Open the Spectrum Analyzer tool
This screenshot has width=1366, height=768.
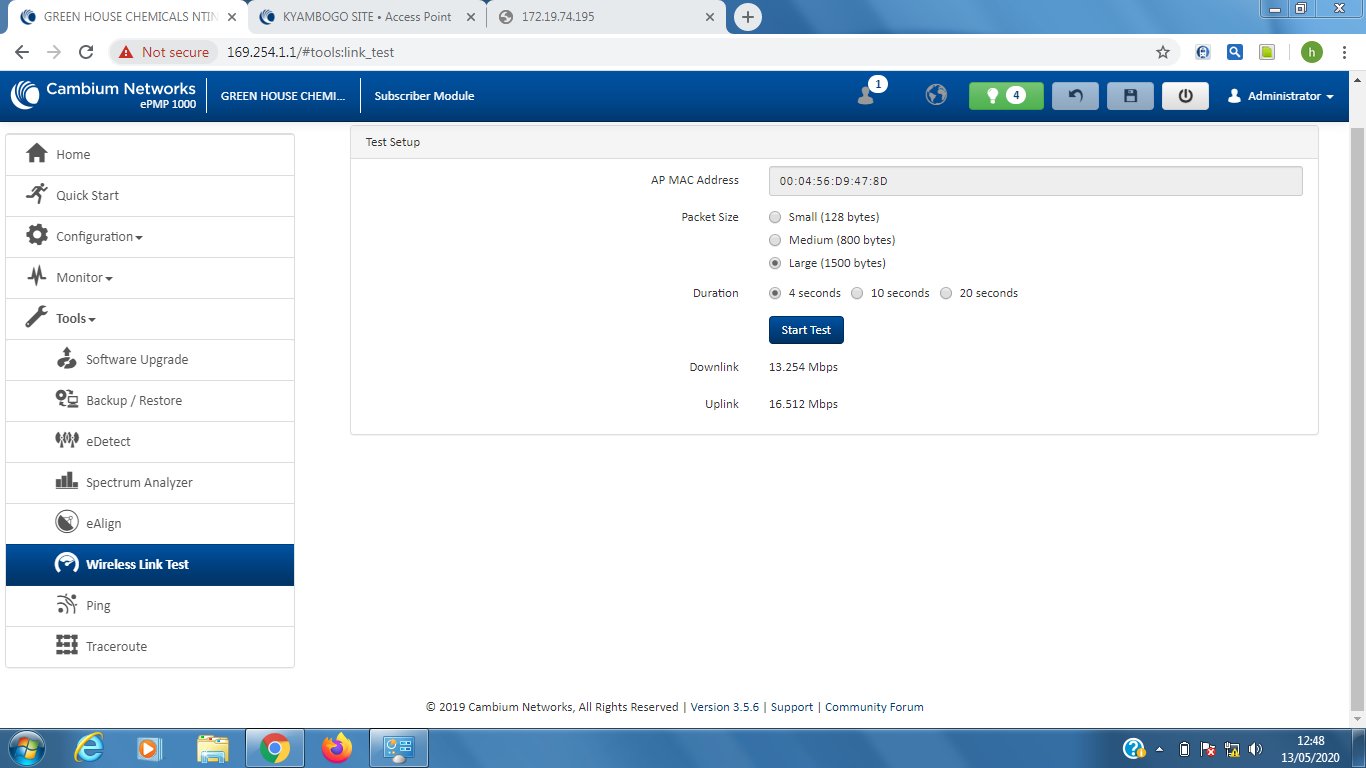pyautogui.click(x=139, y=483)
